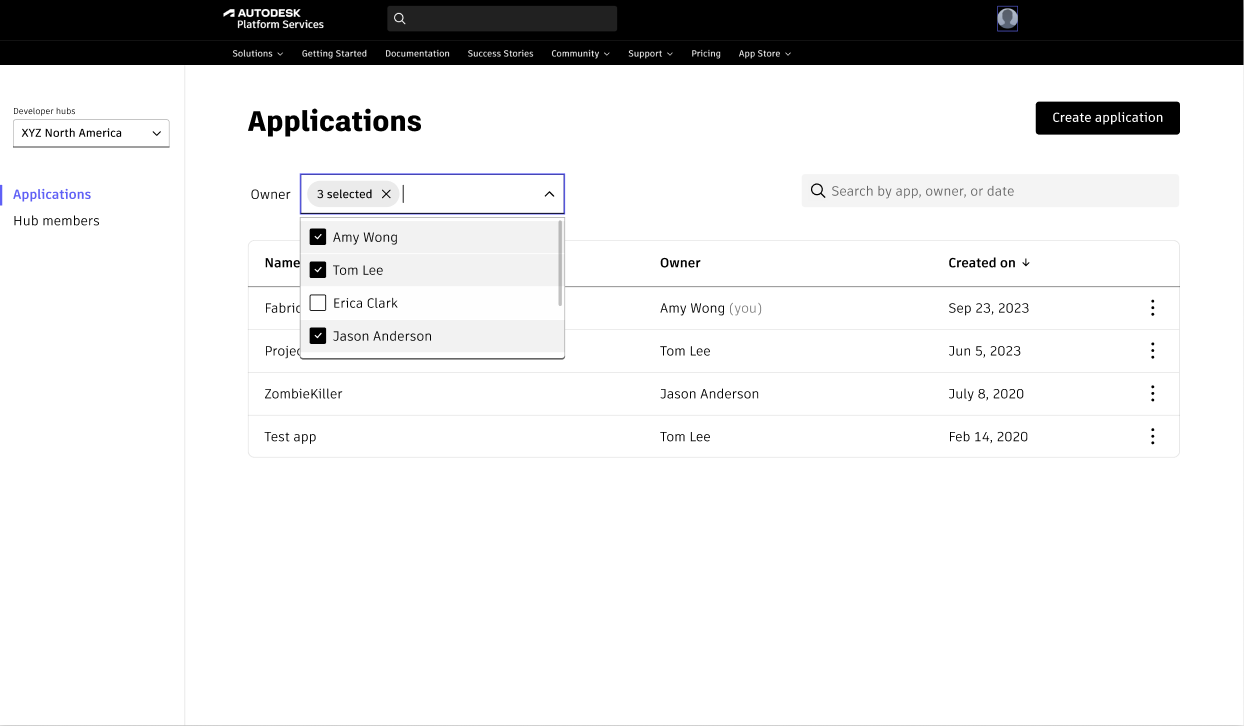The height and width of the screenshot is (726, 1244).
Task: Uncheck the Jason Anderson checkbox
Action: 318,336
